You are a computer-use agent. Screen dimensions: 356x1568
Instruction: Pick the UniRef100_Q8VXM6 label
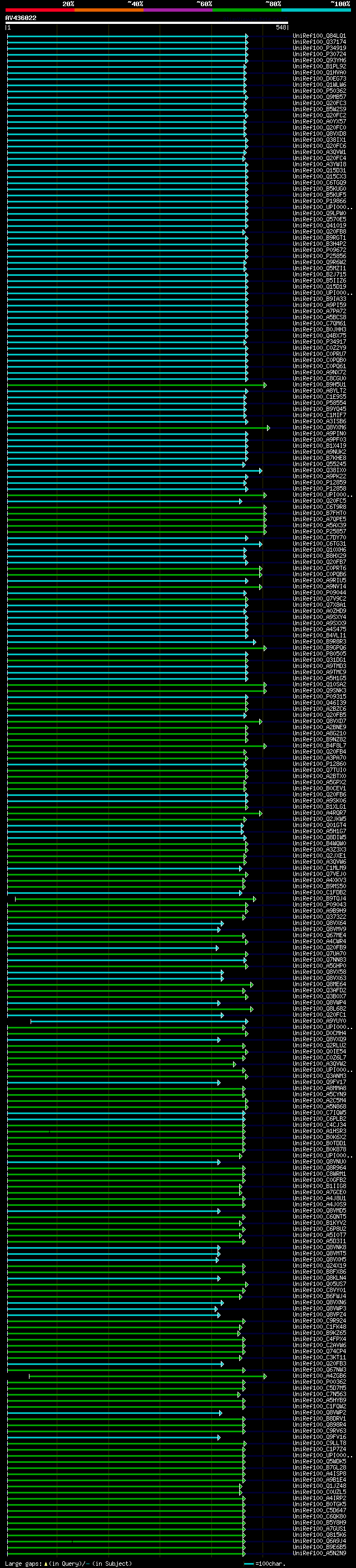pyautogui.click(x=319, y=427)
